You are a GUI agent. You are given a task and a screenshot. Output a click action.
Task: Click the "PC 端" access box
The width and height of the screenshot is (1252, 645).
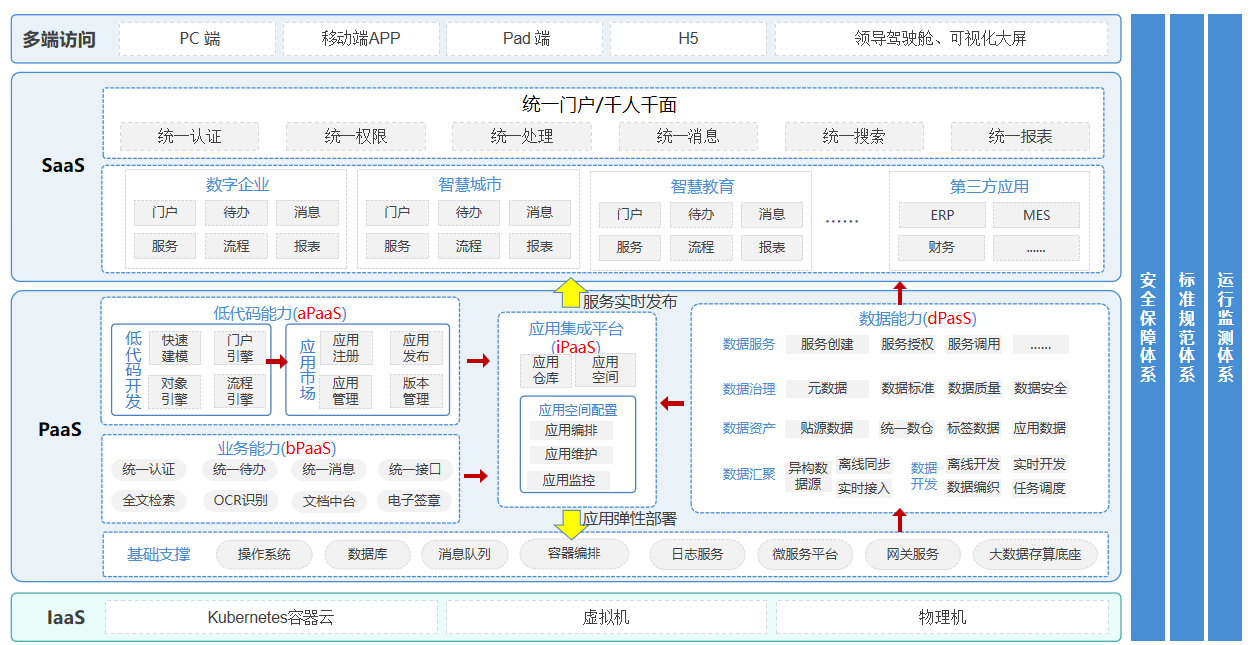pos(198,39)
